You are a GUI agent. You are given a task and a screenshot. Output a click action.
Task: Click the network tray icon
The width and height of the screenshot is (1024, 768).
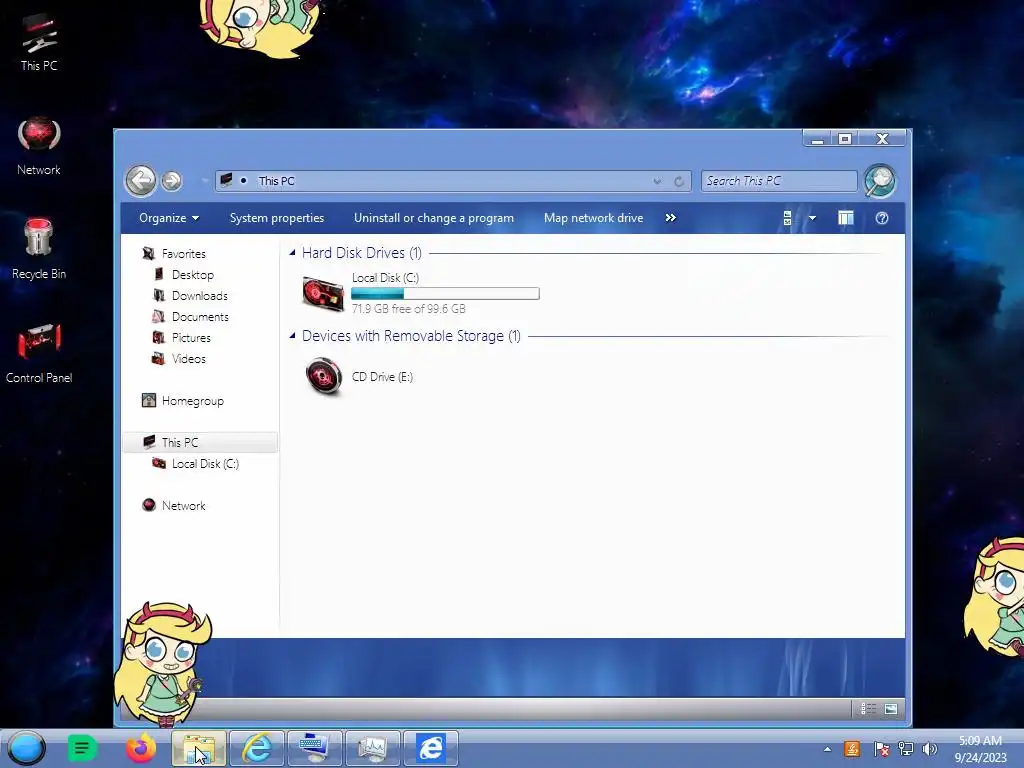(906, 749)
